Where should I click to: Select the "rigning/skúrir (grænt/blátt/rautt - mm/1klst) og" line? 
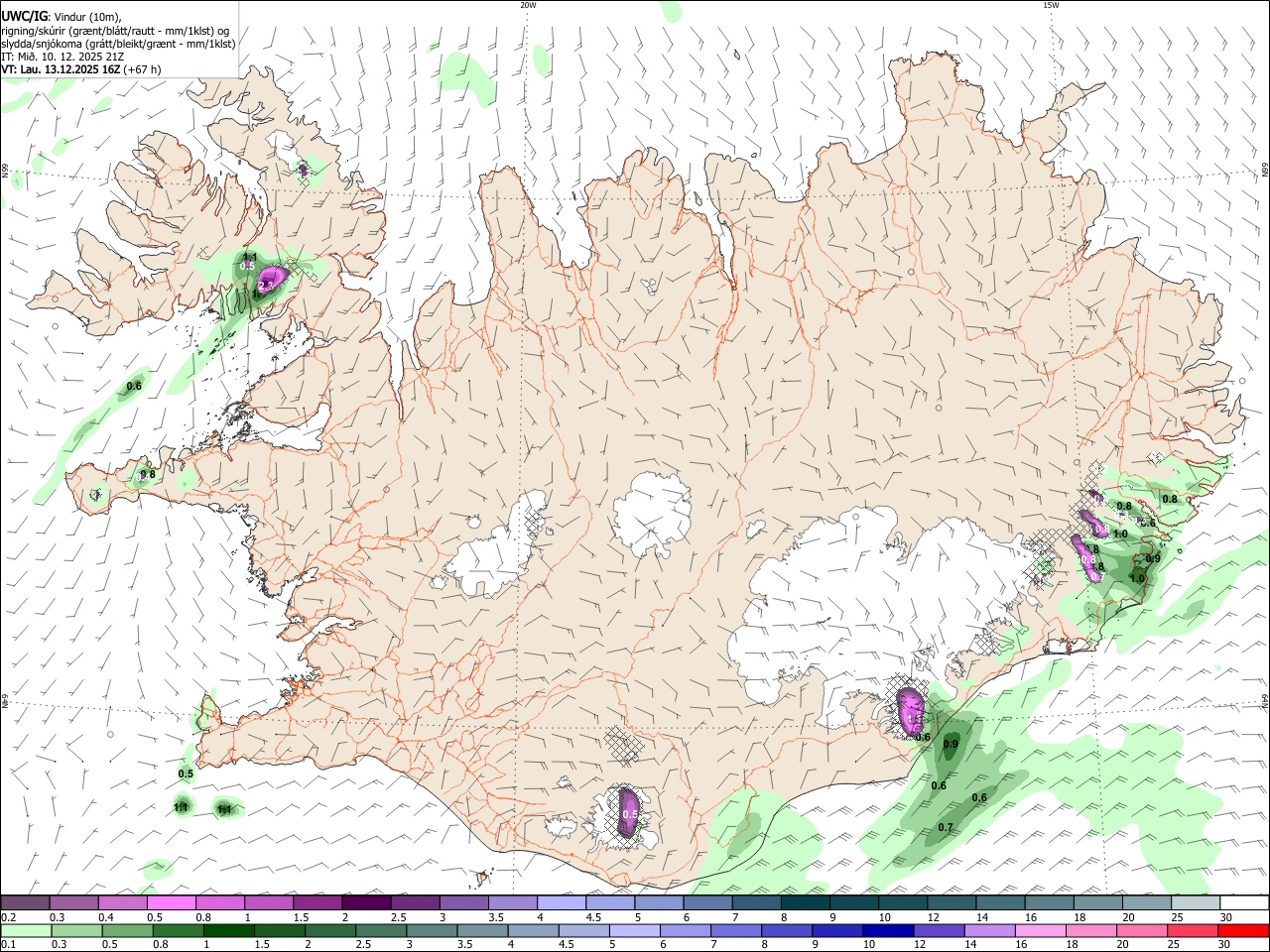click(115, 31)
